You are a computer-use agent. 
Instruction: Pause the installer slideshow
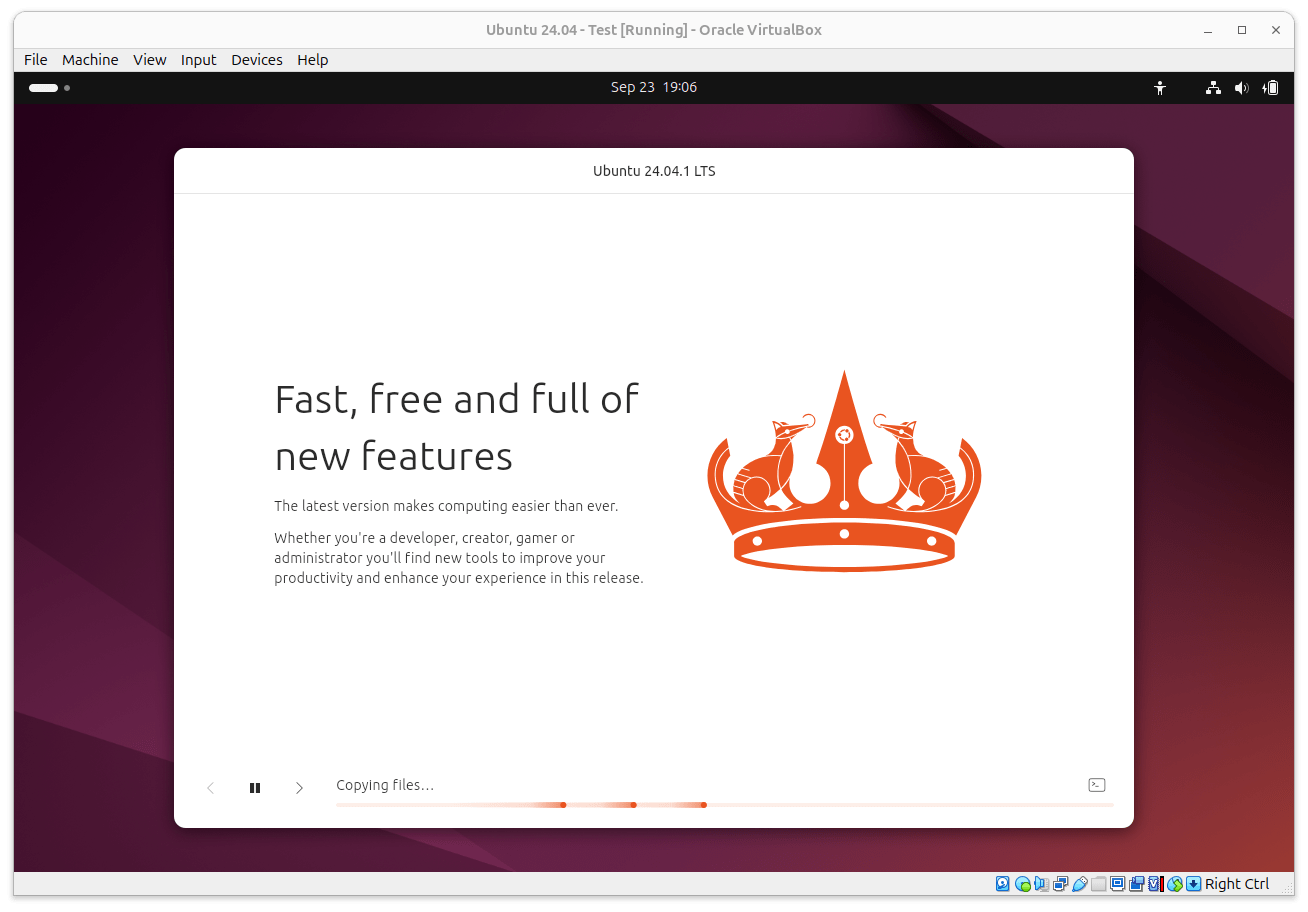[x=255, y=788]
